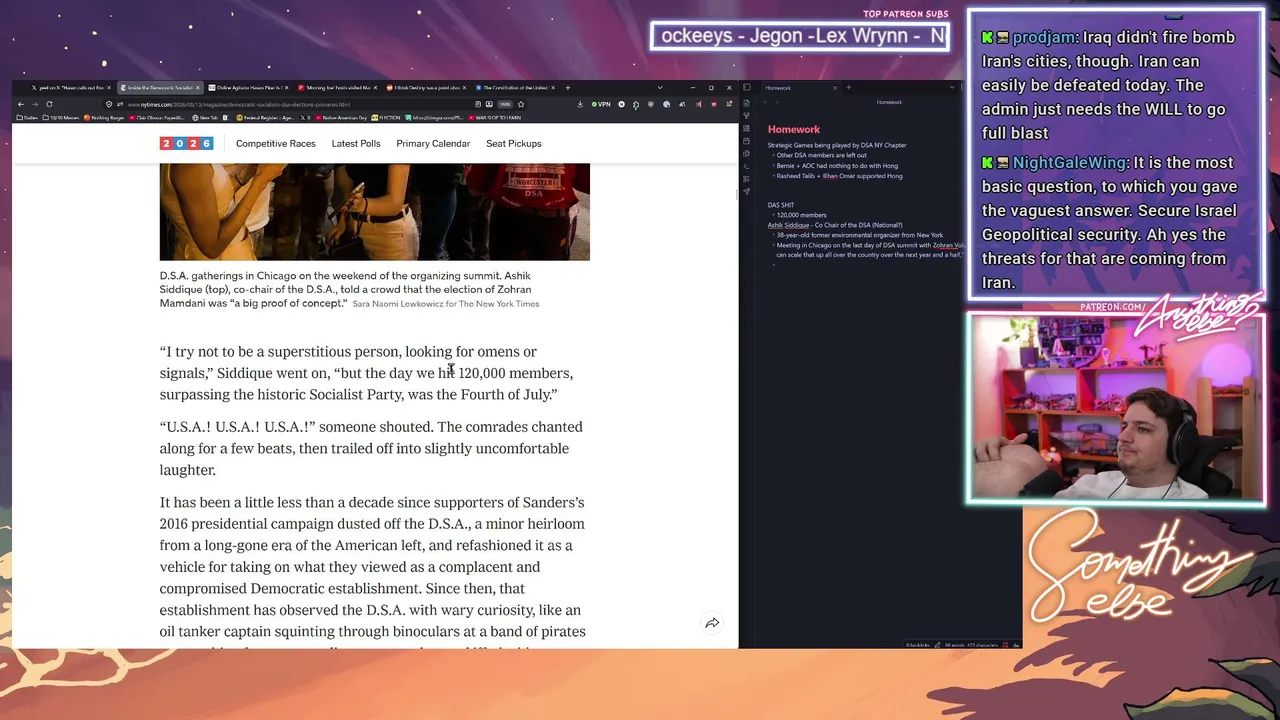Open the Latest Polls link

click(356, 144)
